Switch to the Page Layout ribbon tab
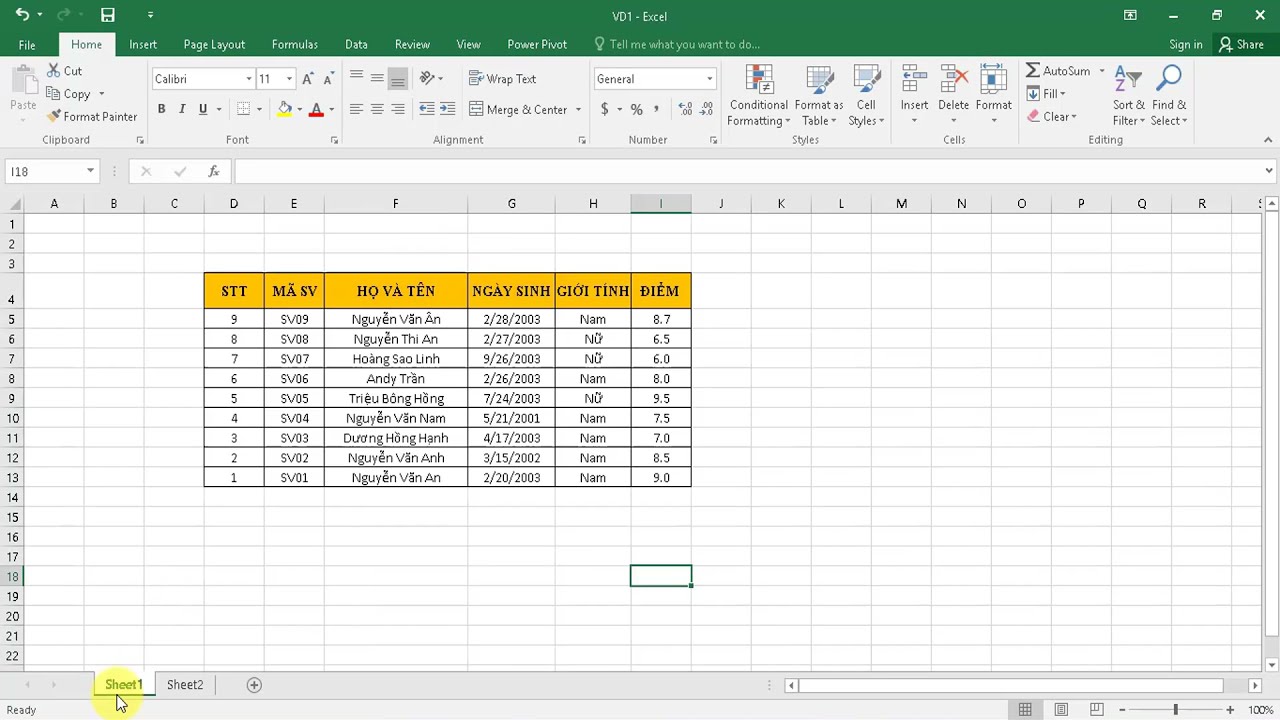The height and width of the screenshot is (720, 1280). tap(214, 44)
